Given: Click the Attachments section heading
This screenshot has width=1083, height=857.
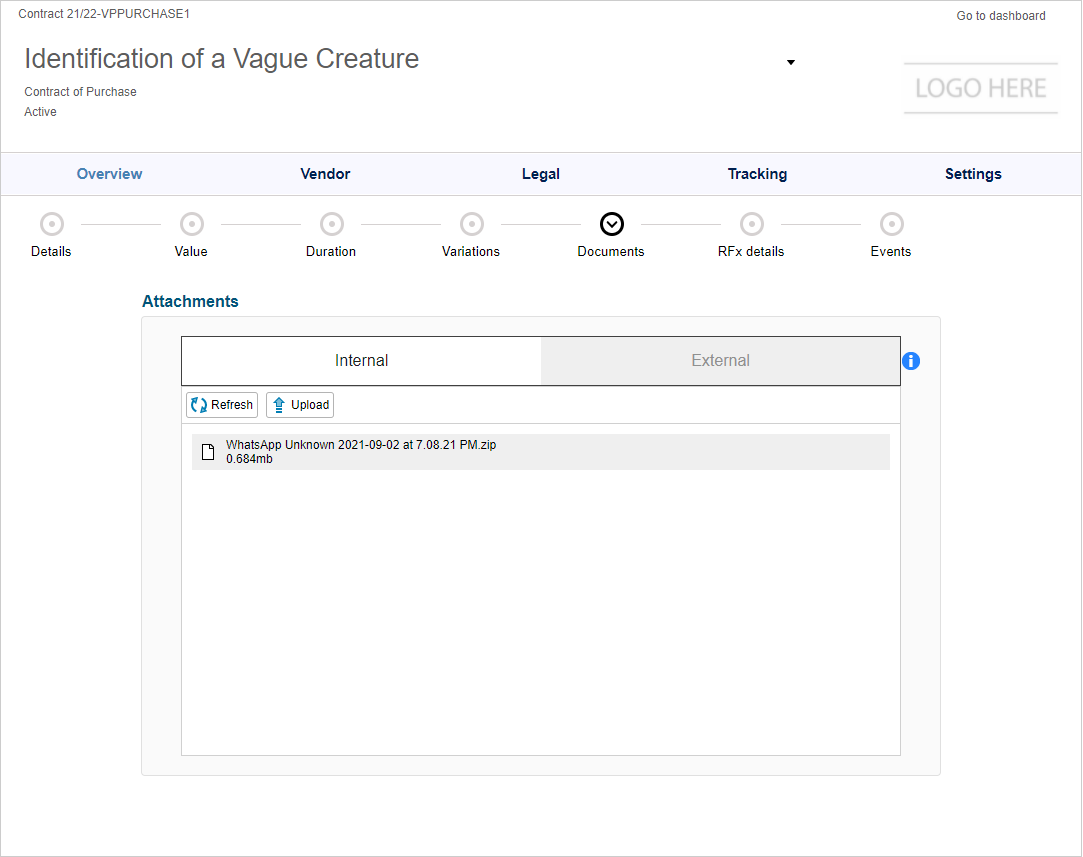Looking at the screenshot, I should click(x=190, y=301).
